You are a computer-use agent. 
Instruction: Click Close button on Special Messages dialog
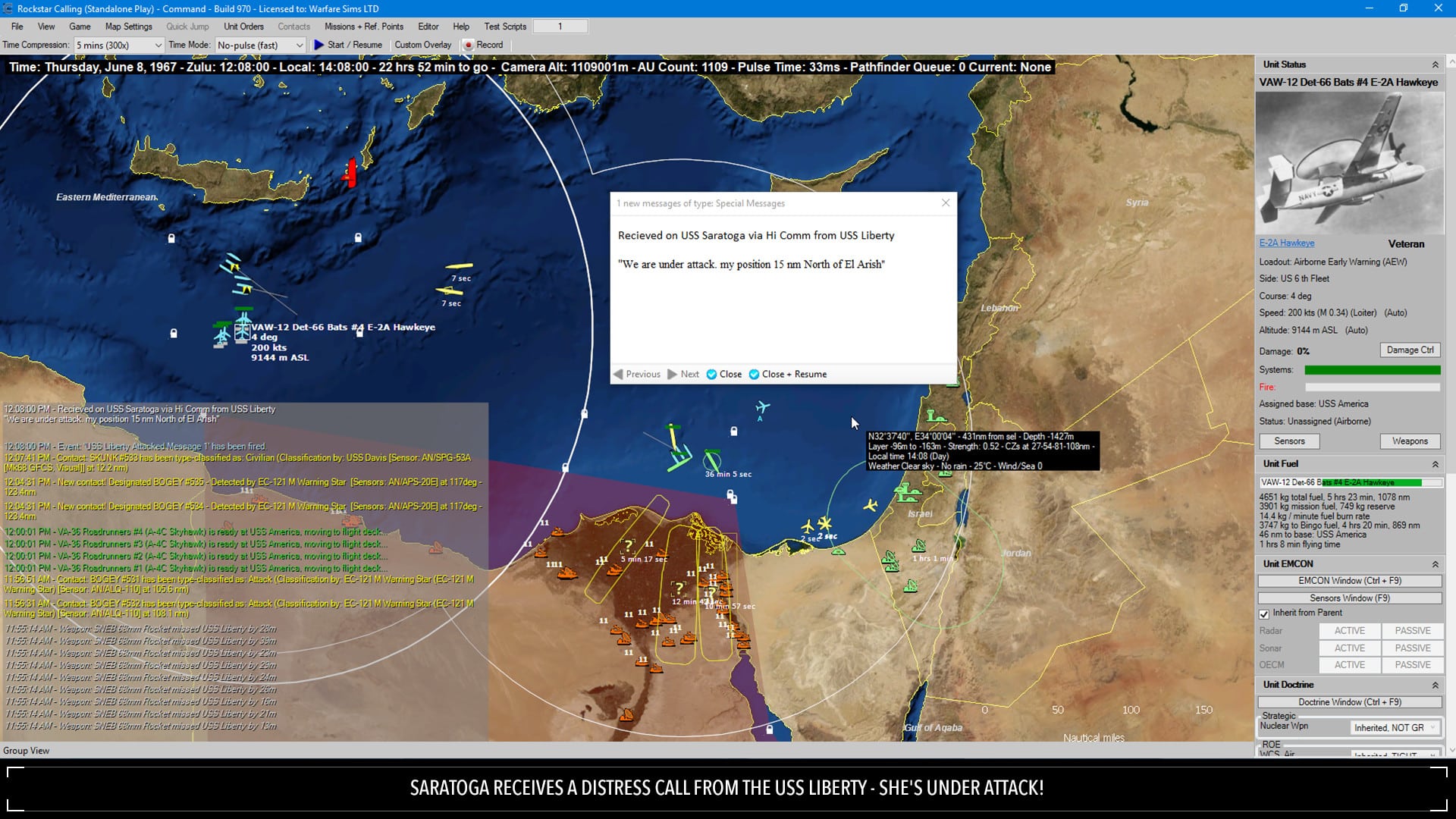pos(725,374)
